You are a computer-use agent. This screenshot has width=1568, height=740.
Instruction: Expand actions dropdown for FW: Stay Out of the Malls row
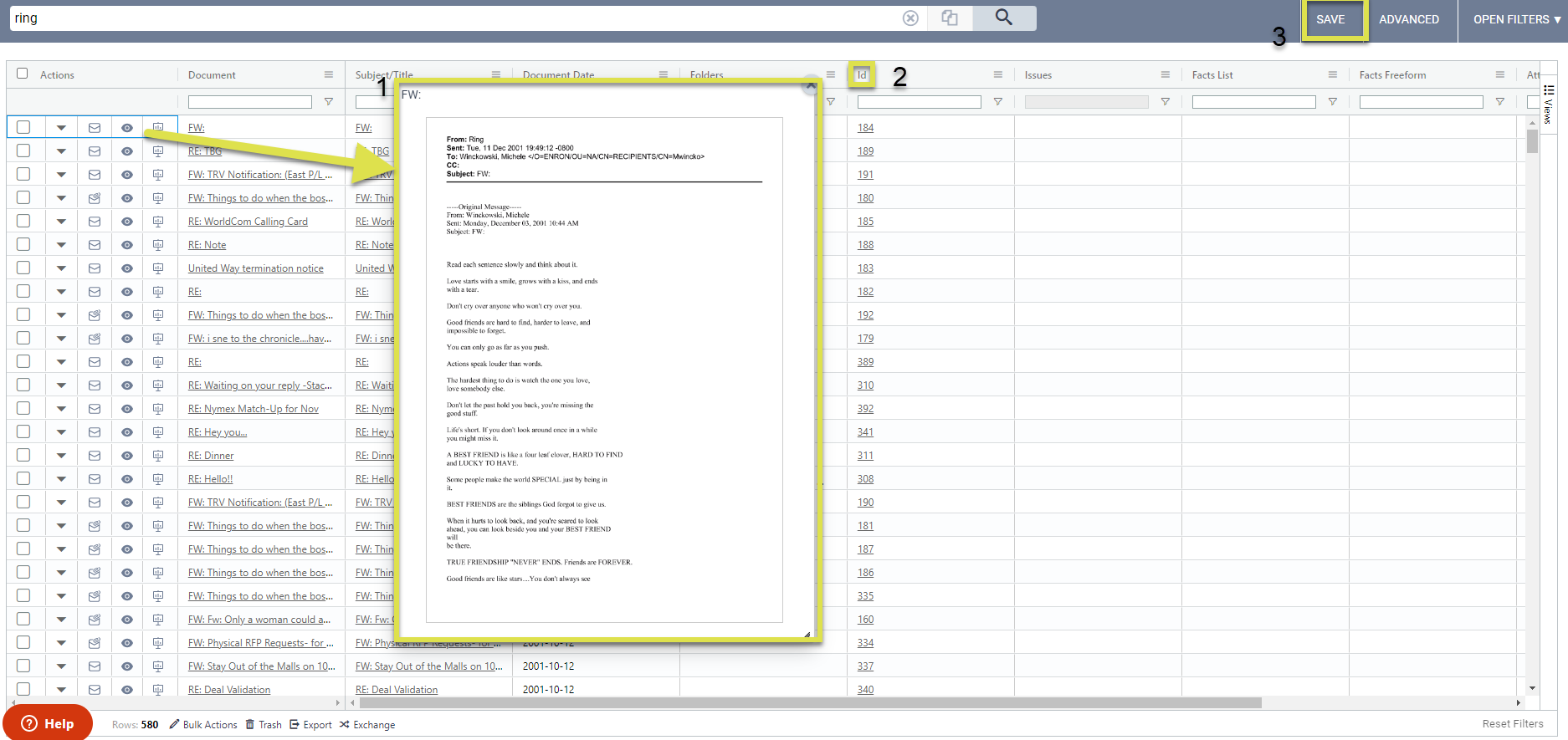(61, 666)
